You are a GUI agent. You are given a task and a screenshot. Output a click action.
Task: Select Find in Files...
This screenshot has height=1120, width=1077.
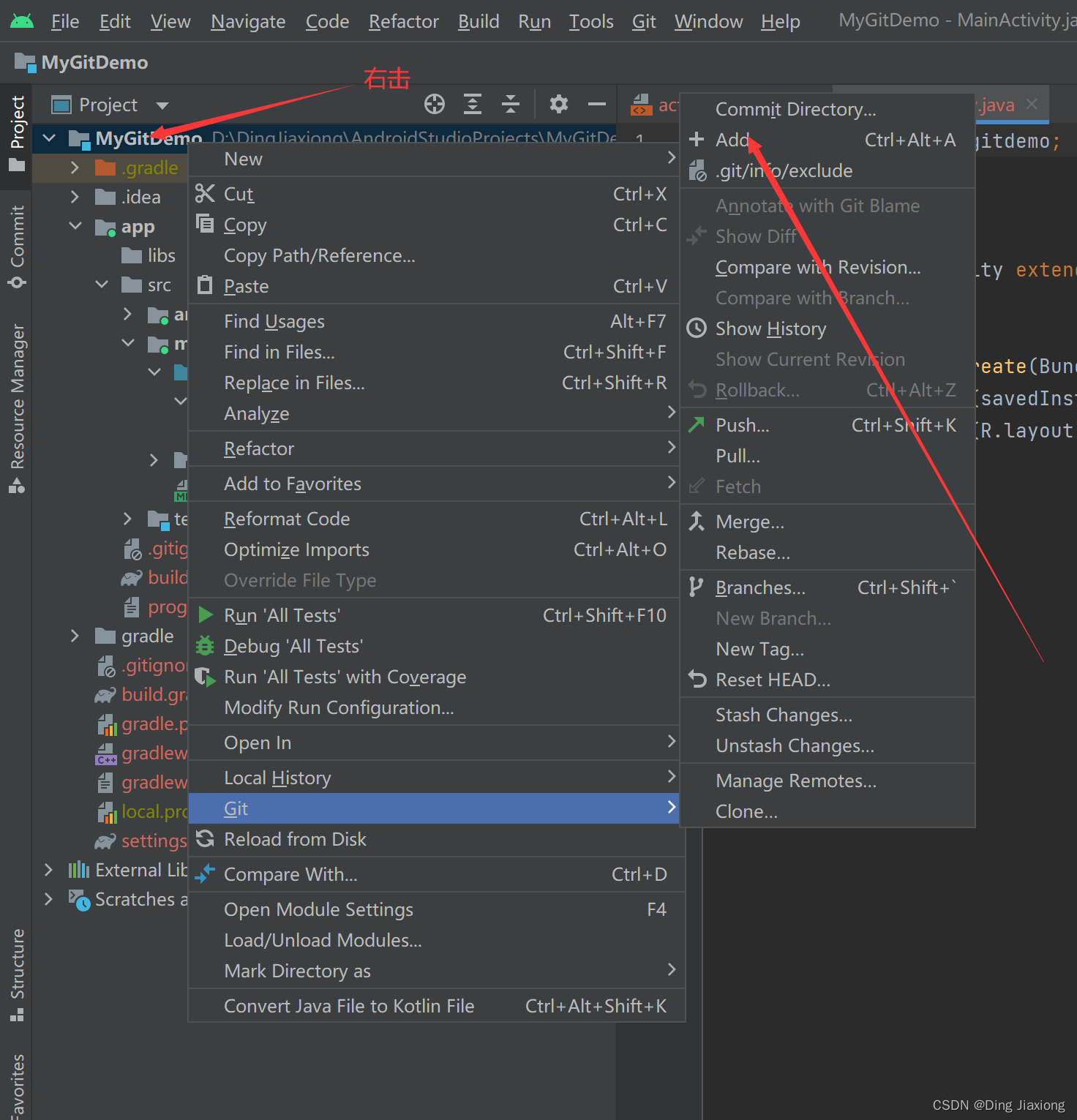pos(434,352)
